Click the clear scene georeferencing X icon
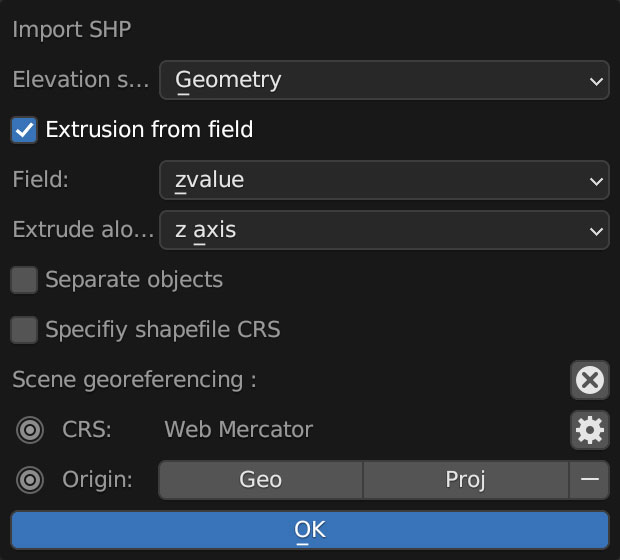 [590, 380]
